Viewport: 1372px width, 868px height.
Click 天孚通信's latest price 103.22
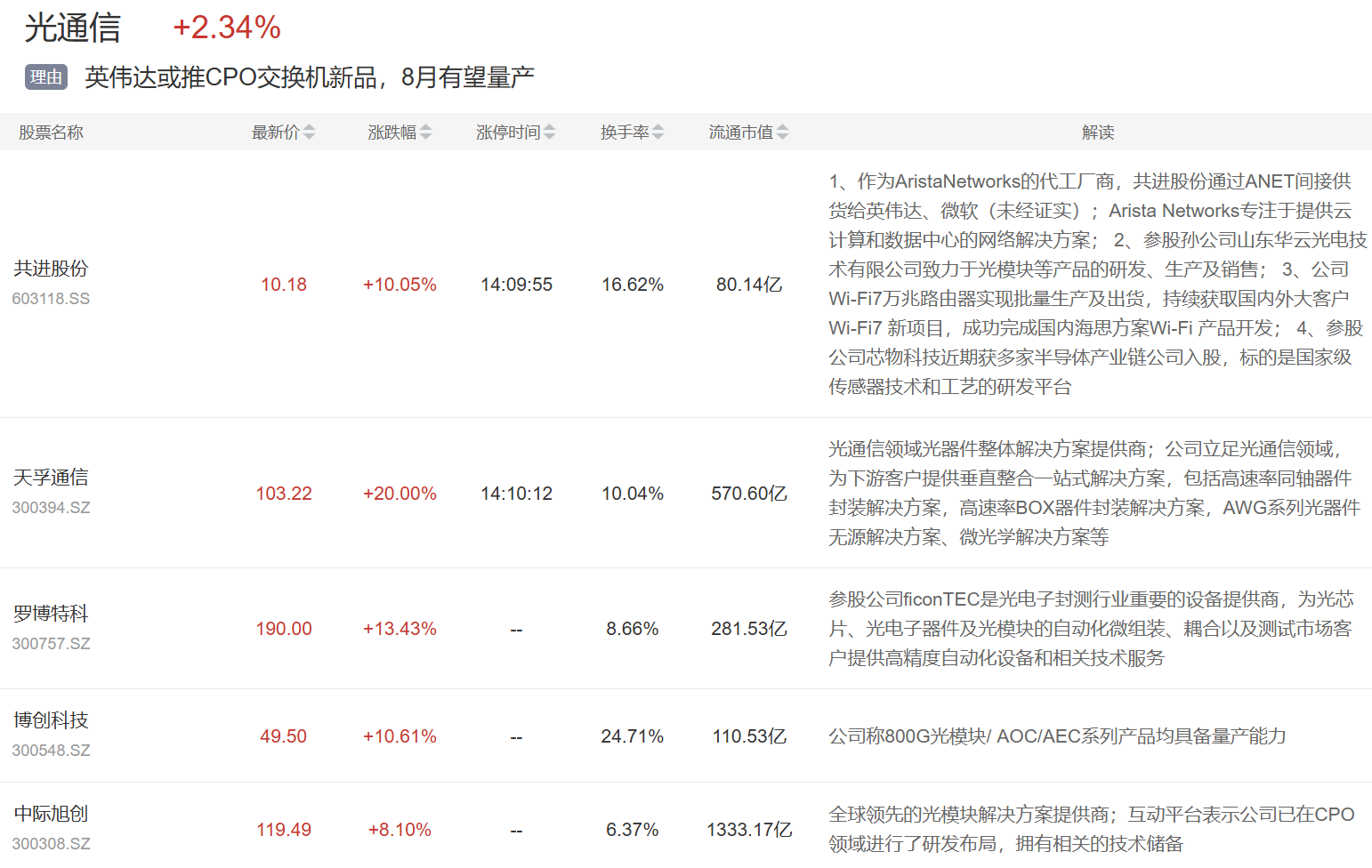[x=284, y=494]
